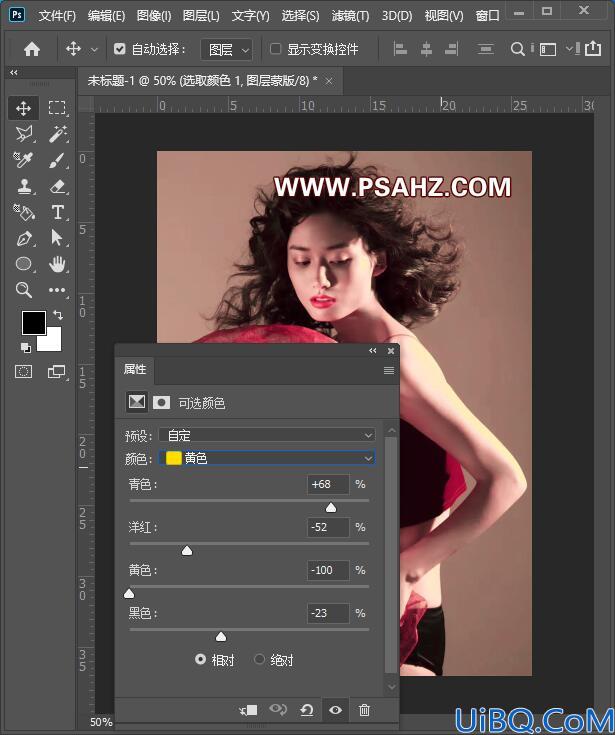This screenshot has width=615, height=735.
Task: Open the File menu
Action: 57,16
